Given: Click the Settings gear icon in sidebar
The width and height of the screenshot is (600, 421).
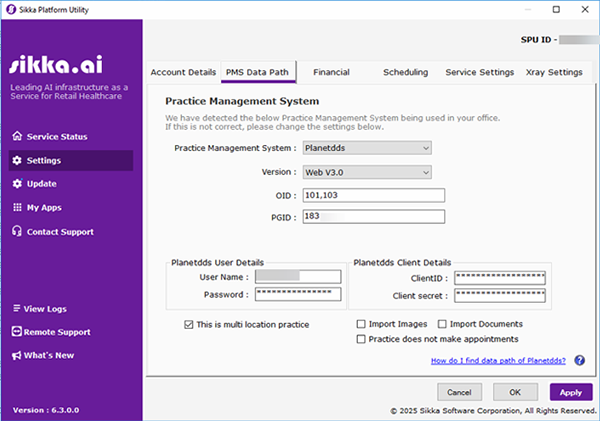Looking at the screenshot, I should click(17, 160).
